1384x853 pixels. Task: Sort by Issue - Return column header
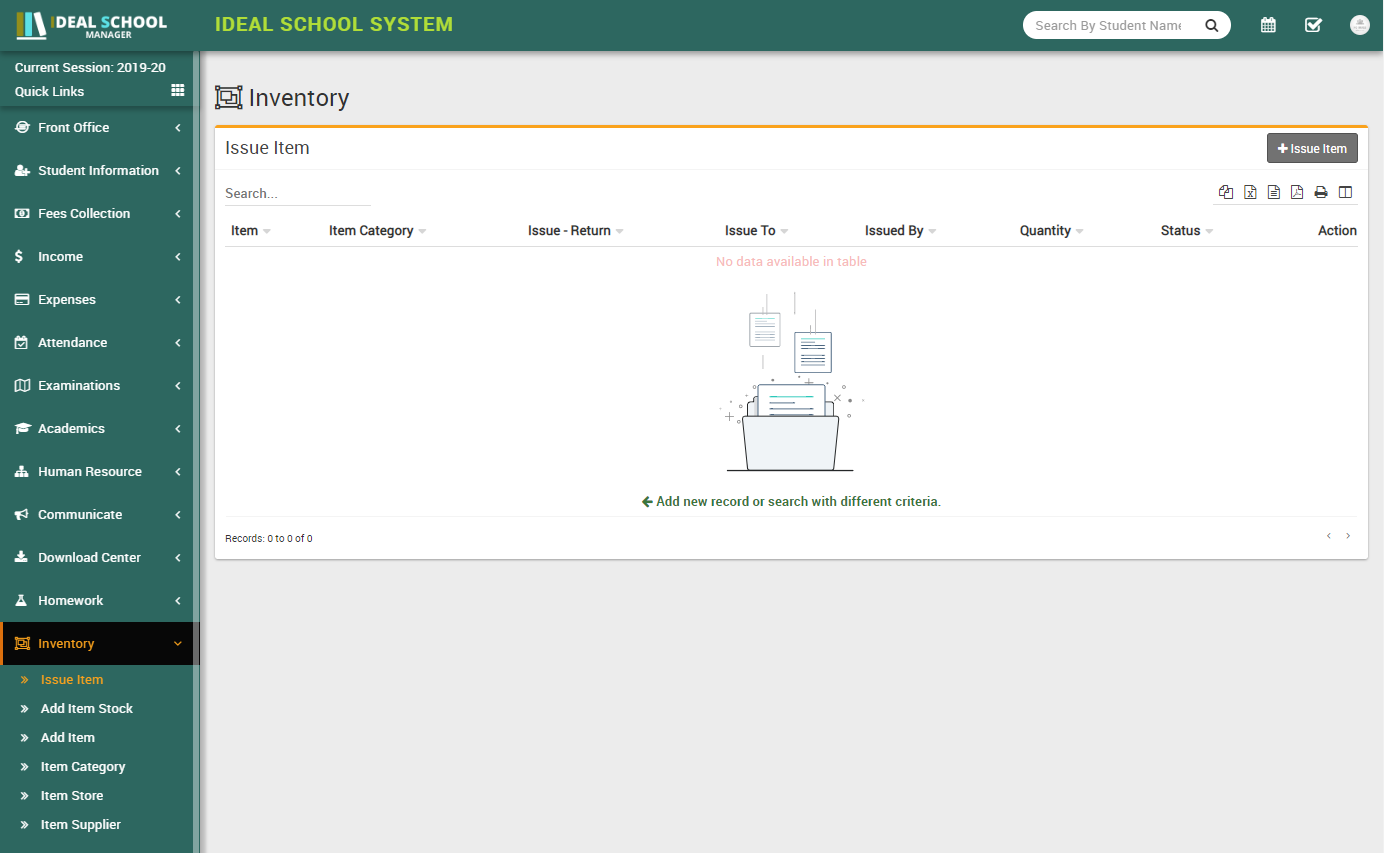(576, 230)
